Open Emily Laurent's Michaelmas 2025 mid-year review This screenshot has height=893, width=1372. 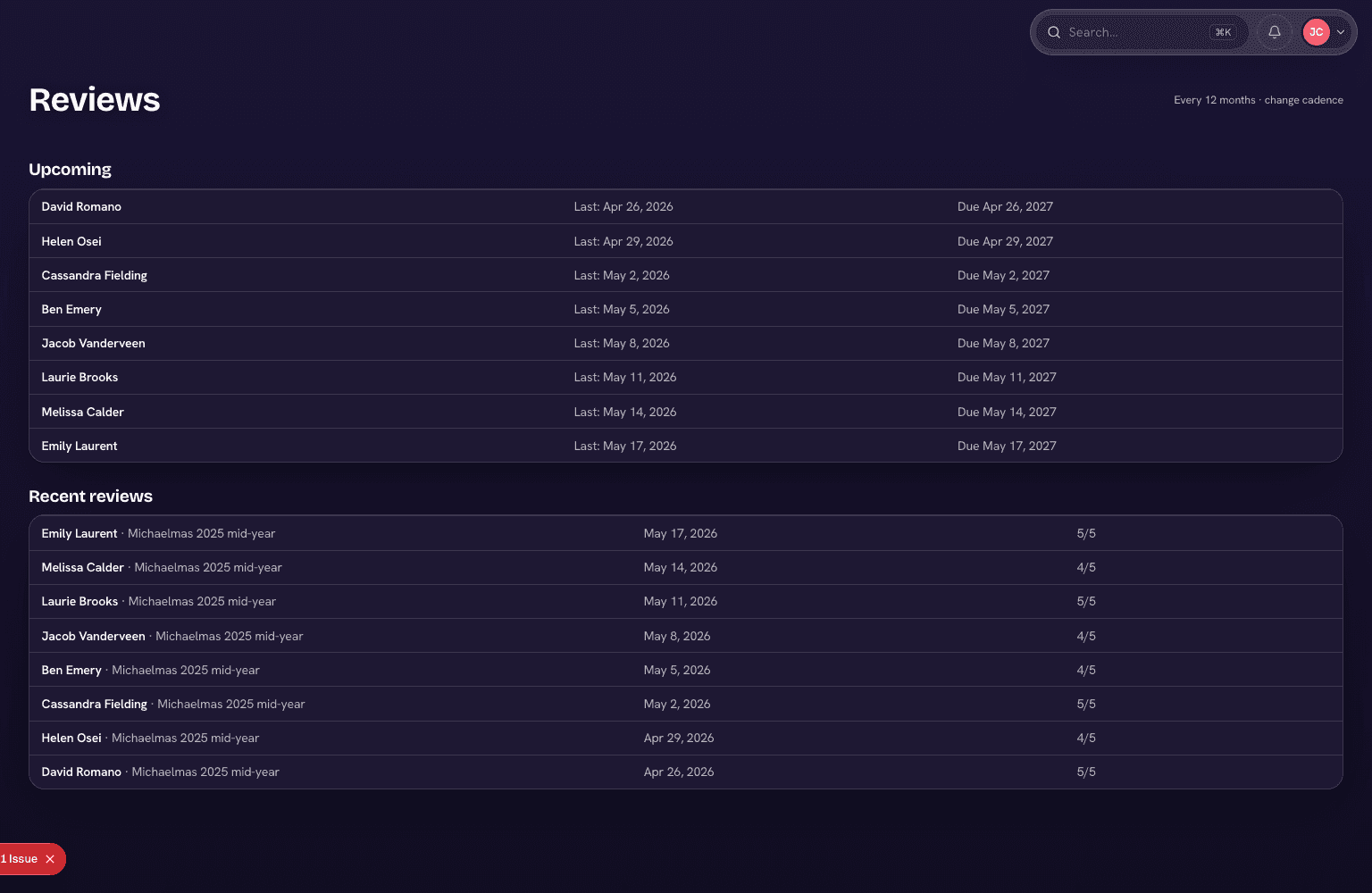pos(686,533)
